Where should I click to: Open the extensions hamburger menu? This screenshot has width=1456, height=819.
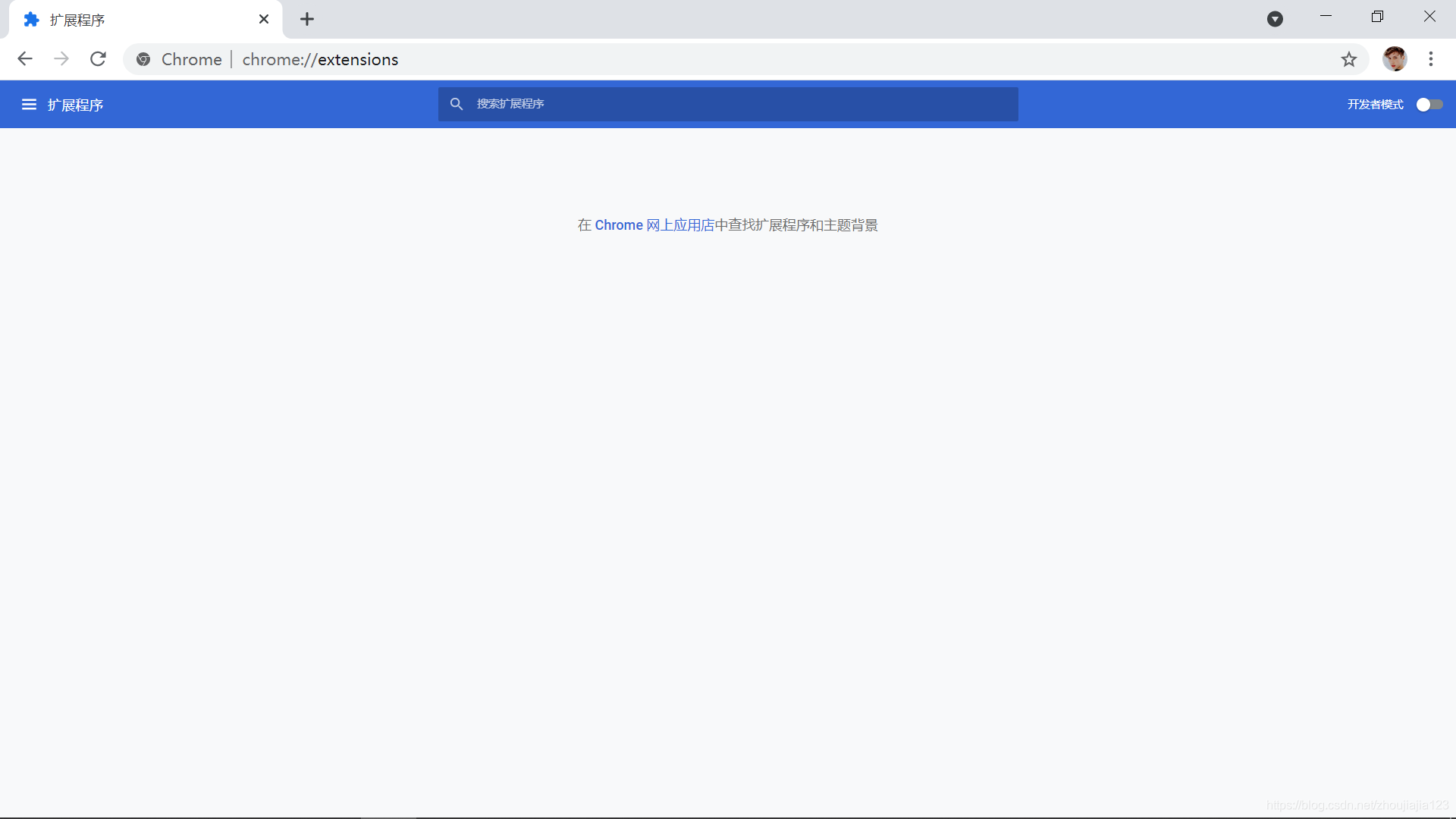pos(29,105)
